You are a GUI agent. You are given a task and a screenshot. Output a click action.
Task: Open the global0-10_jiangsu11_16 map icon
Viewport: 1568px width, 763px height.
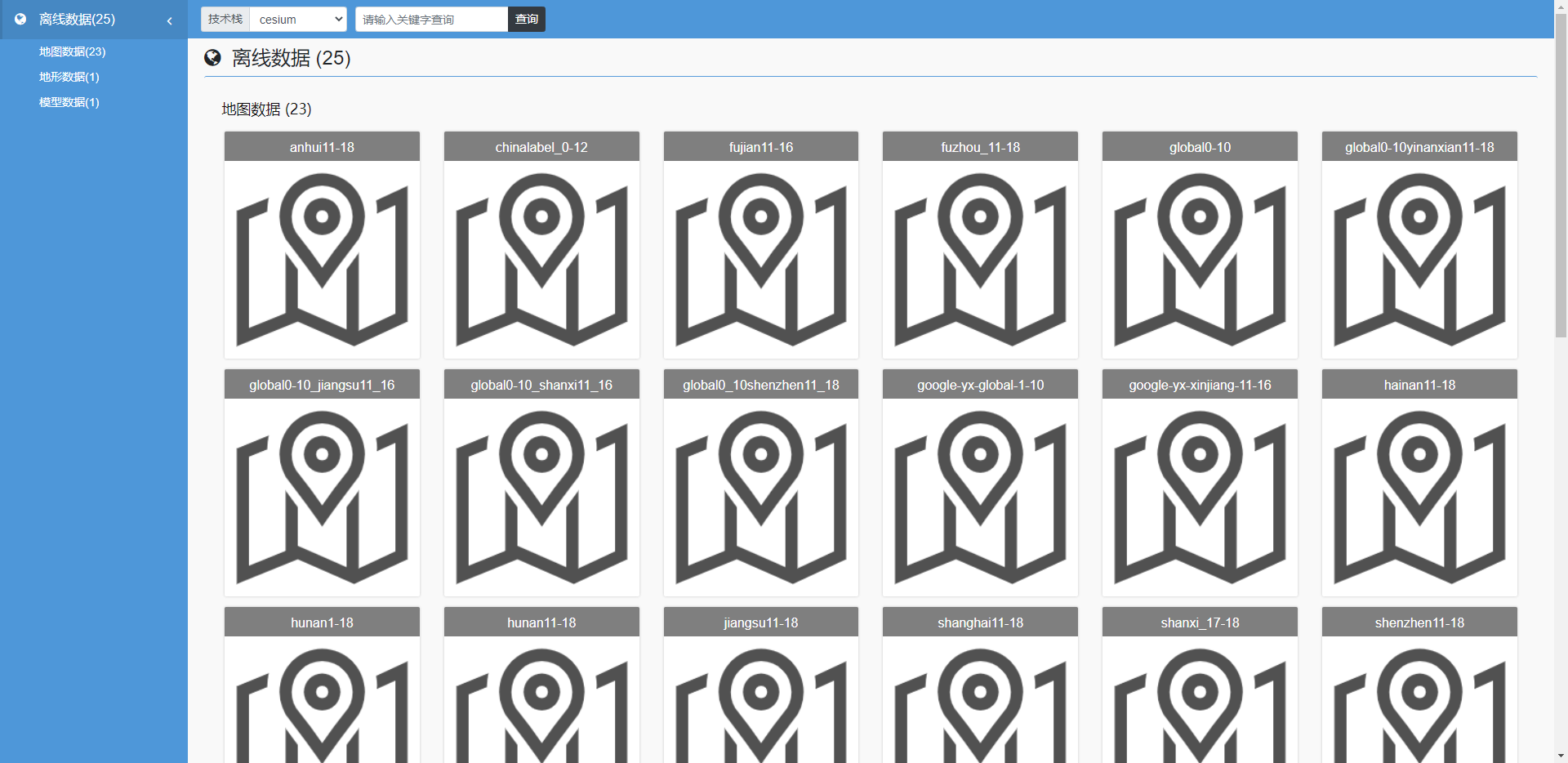(x=322, y=498)
